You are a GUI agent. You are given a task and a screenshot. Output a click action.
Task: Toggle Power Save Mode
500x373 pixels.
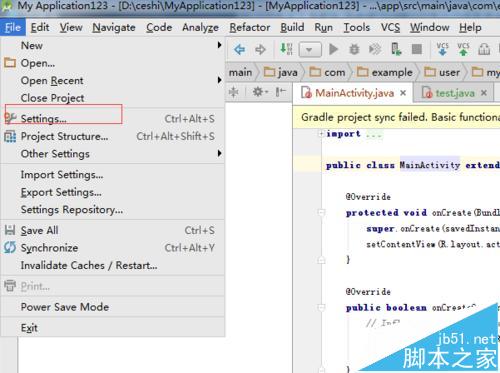click(113, 307)
